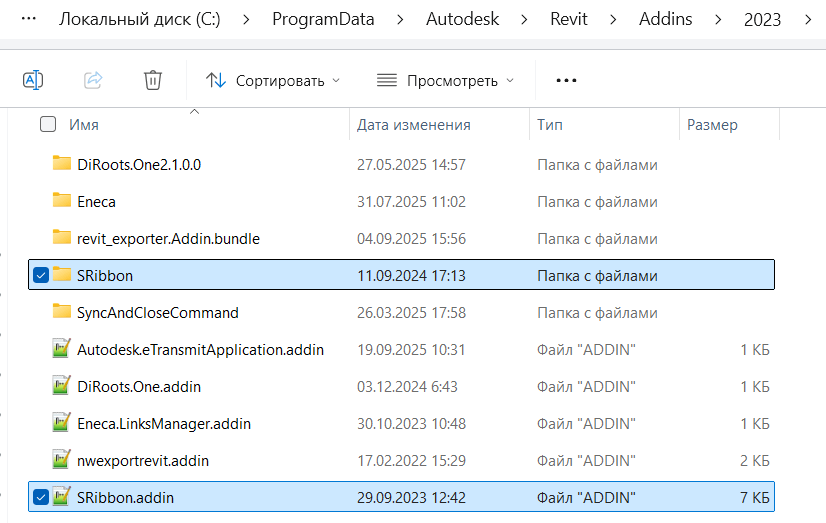The height and width of the screenshot is (523, 826).
Task: Select DiRoots.One2.1.0.0 folder icon
Action: [x=62, y=163]
